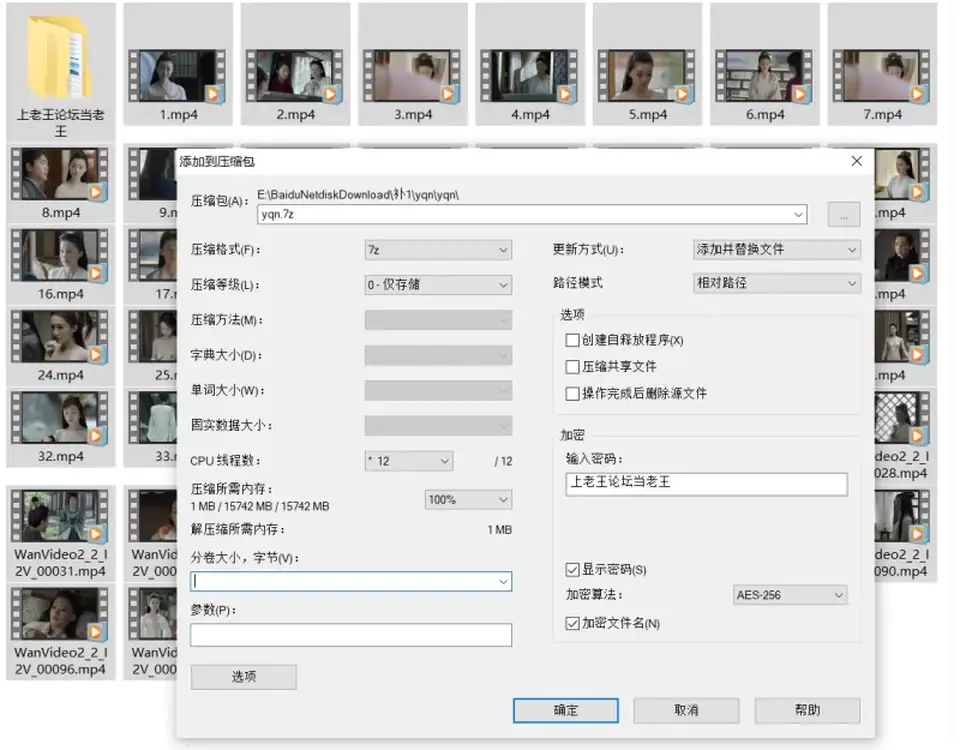Open the 更新方式 dropdown
The width and height of the screenshot is (960, 750).
777,250
